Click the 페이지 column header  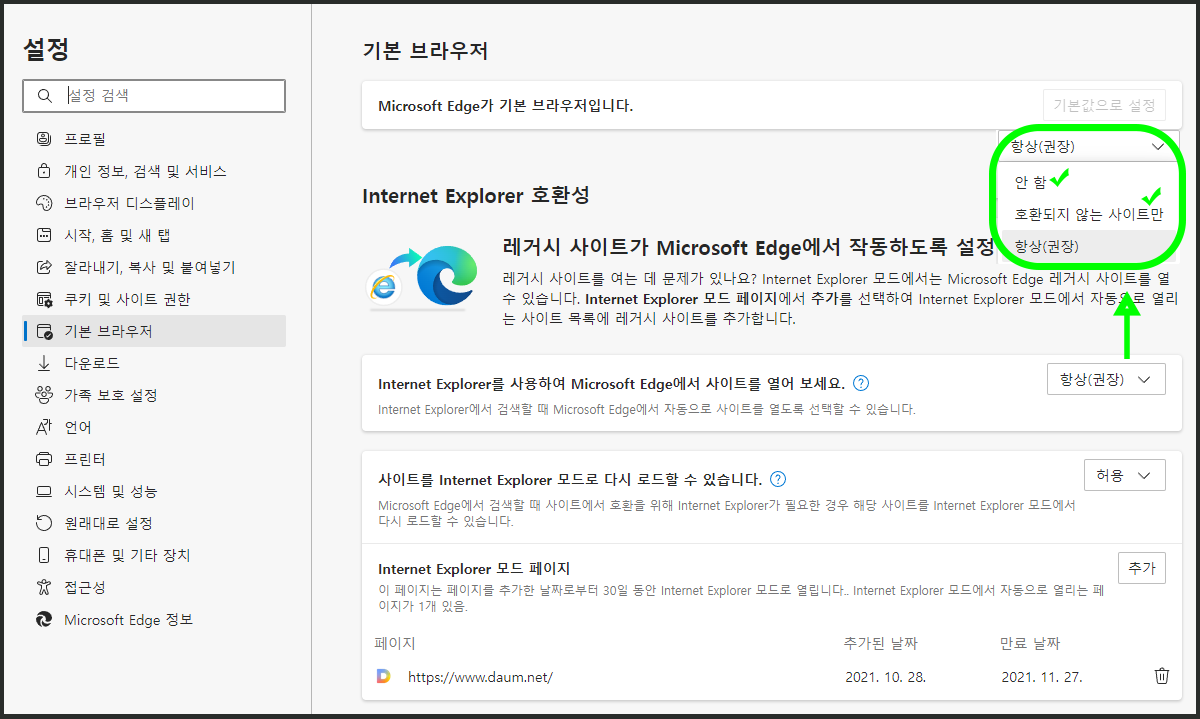click(395, 643)
